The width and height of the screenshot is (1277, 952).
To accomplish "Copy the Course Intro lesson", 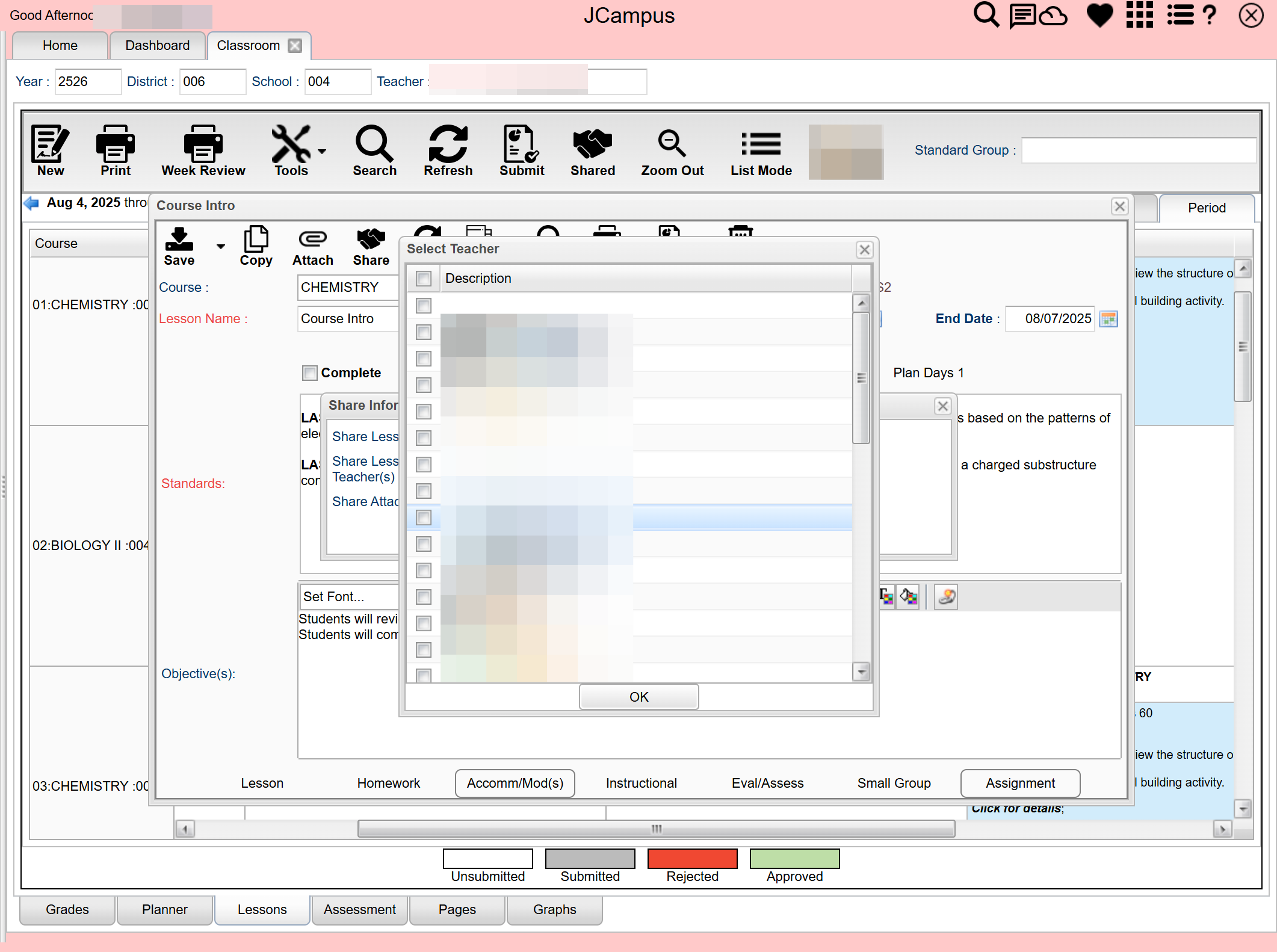I will [x=256, y=246].
